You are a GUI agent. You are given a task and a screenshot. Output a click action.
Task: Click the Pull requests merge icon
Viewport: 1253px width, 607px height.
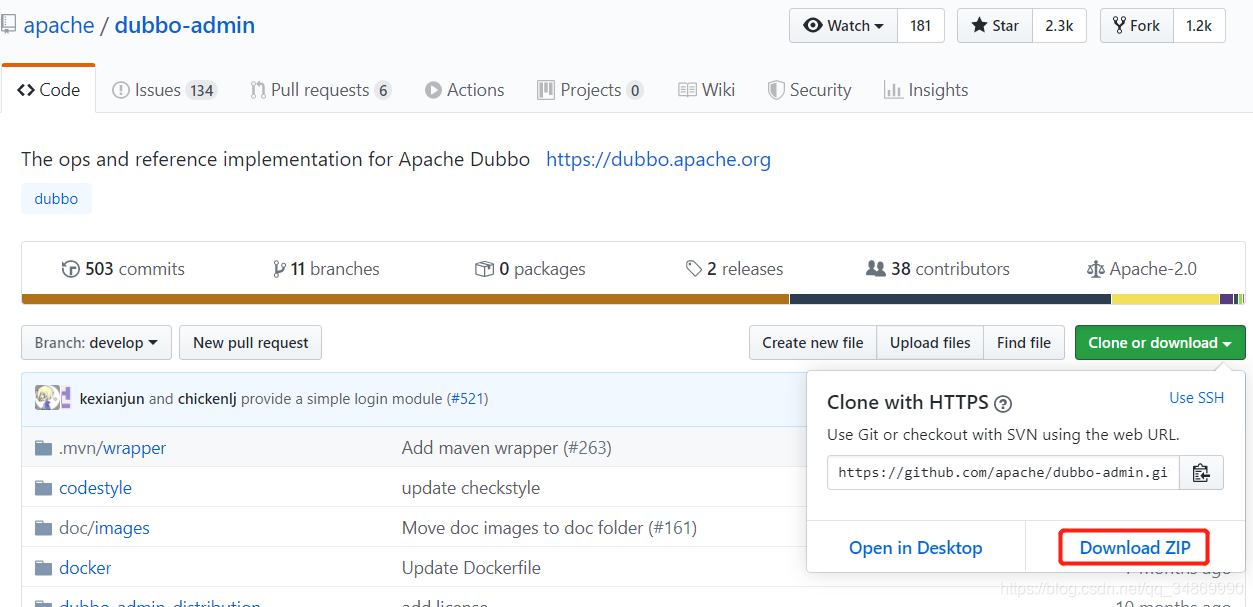258,90
